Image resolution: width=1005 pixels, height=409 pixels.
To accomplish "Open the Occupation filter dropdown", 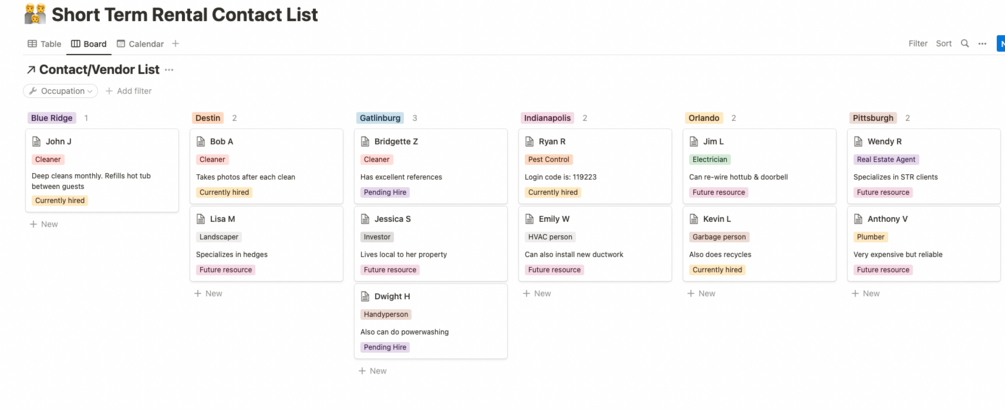I will pyautogui.click(x=60, y=91).
